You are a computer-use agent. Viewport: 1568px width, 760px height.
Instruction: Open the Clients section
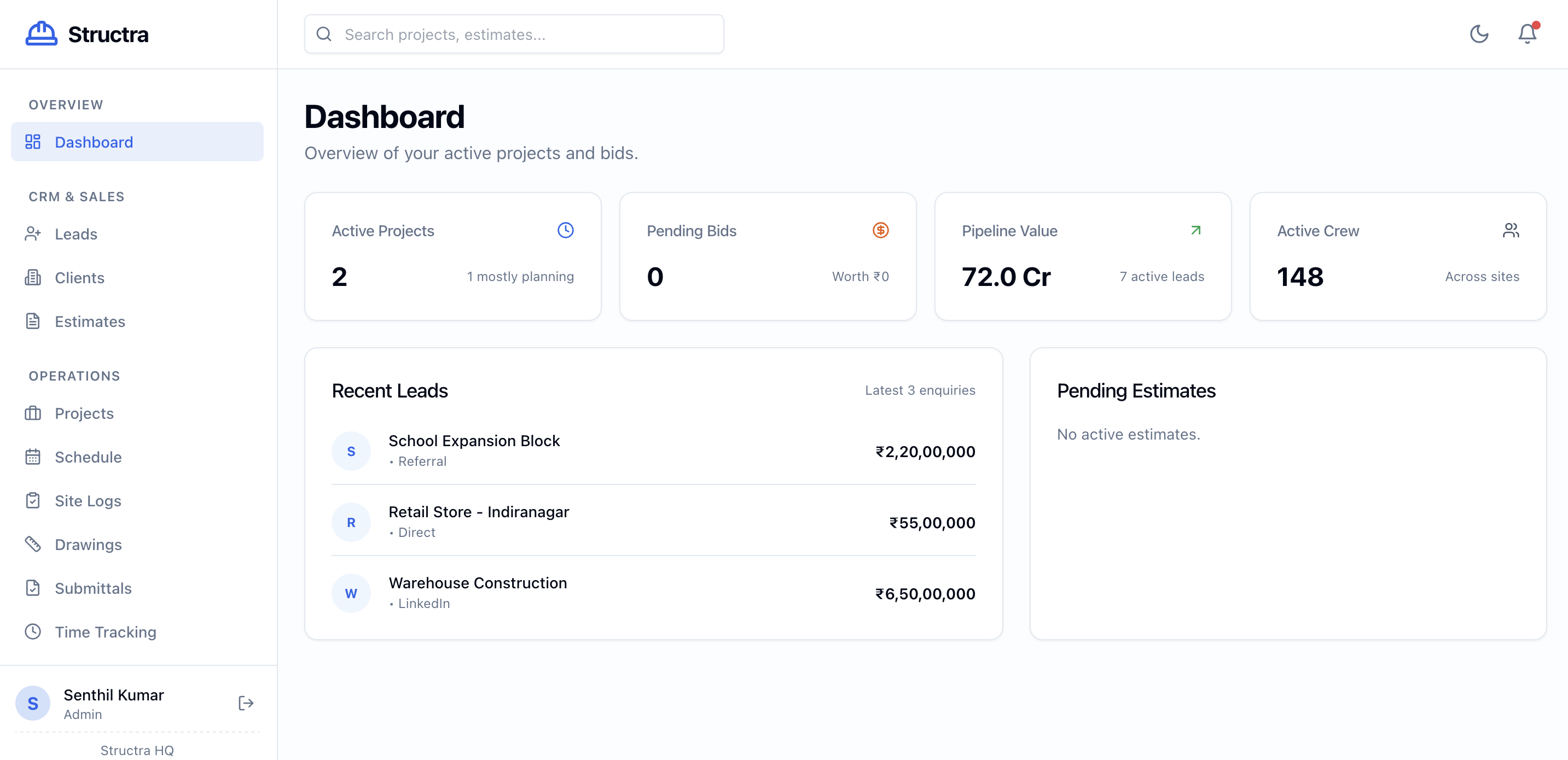tap(80, 277)
